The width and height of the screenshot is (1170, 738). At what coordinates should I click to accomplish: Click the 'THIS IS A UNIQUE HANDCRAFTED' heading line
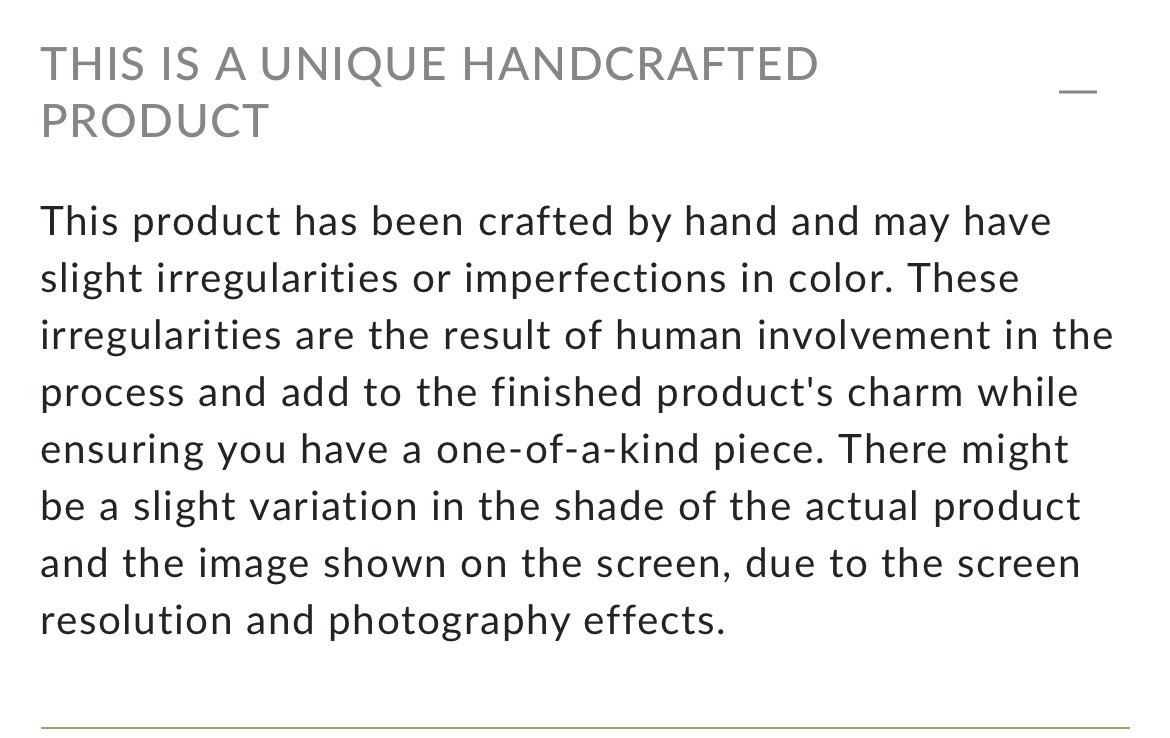click(x=428, y=65)
